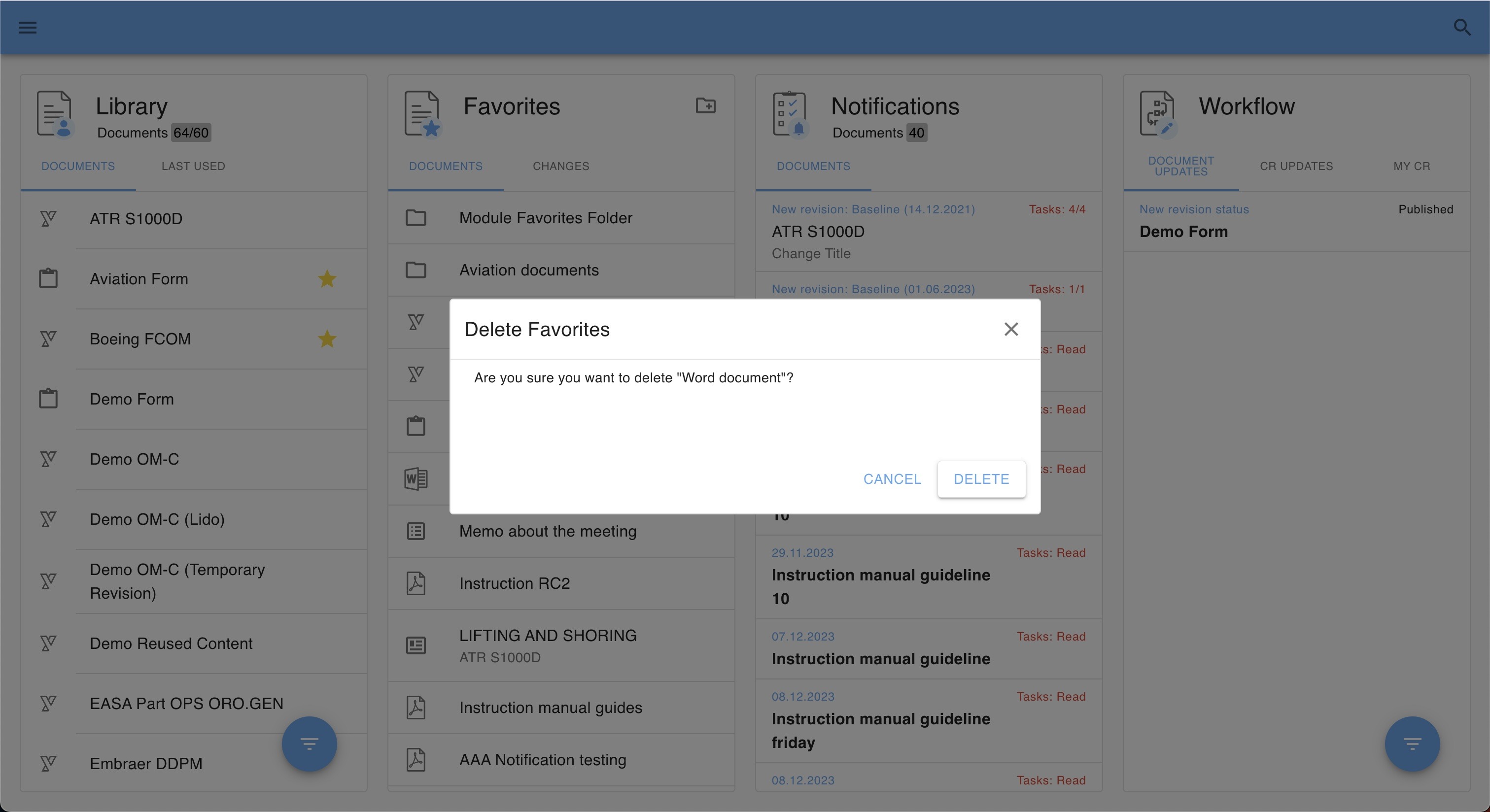Click the Notifications panel checklist icon

(x=790, y=113)
